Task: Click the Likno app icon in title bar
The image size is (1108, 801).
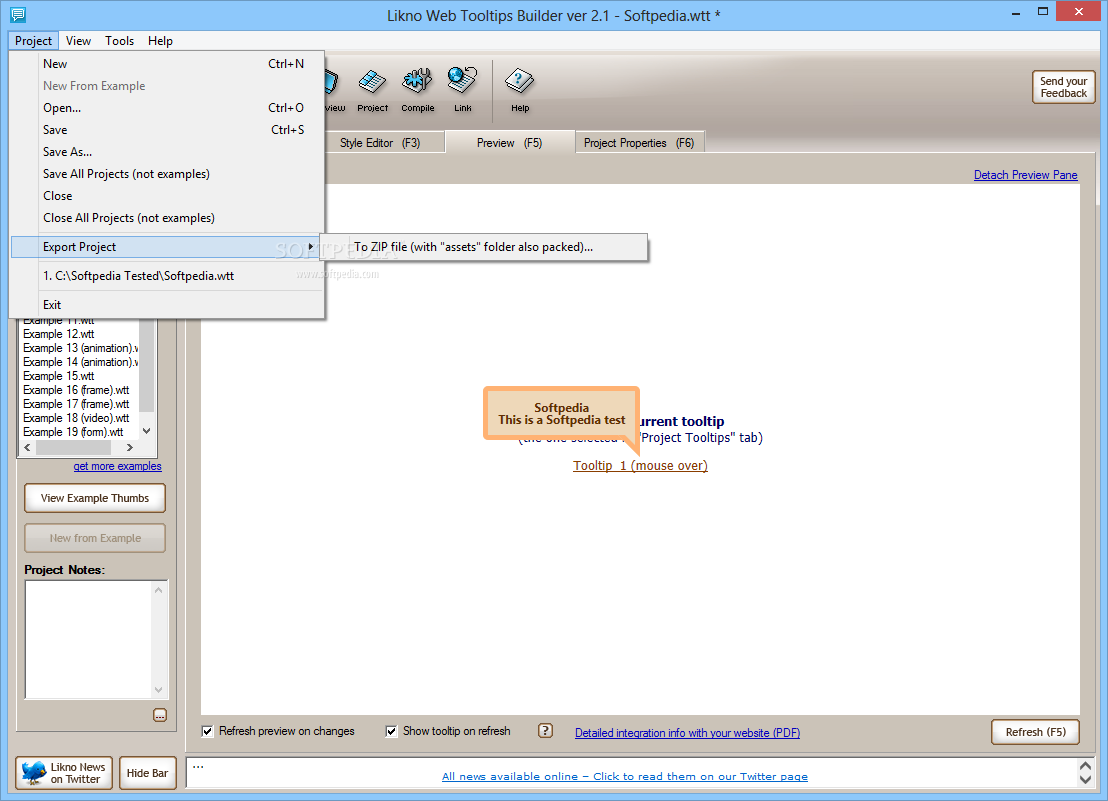Action: (x=18, y=14)
